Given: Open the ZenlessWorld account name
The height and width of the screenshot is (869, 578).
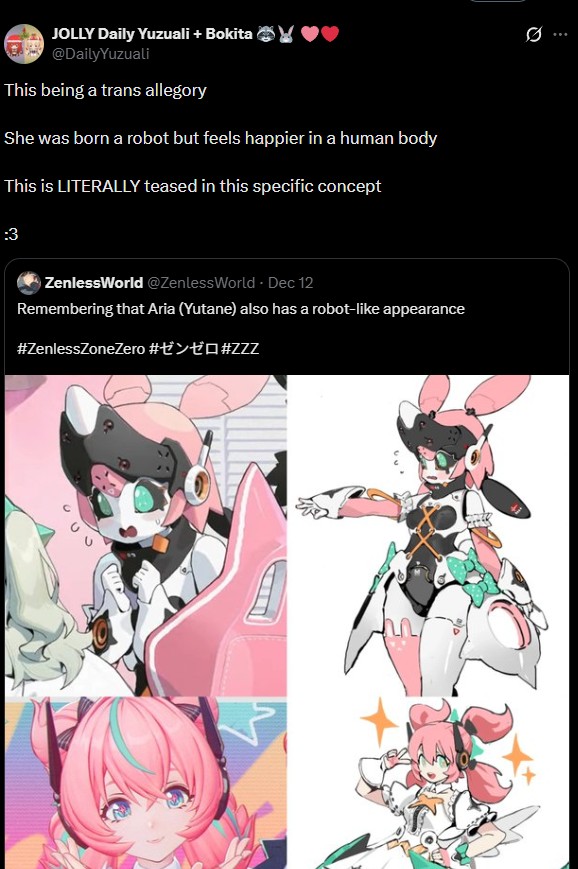Looking at the screenshot, I should [x=94, y=283].
